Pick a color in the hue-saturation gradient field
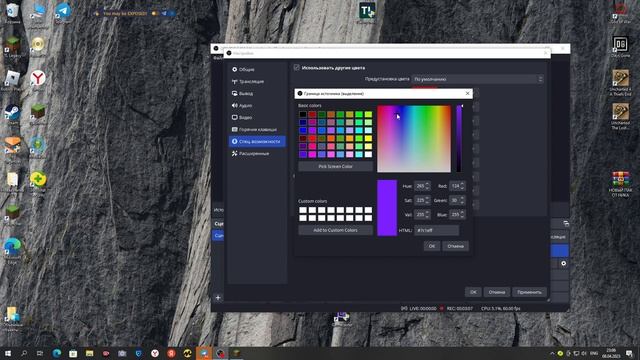Screen dimensions: 640x360 [x=414, y=139]
